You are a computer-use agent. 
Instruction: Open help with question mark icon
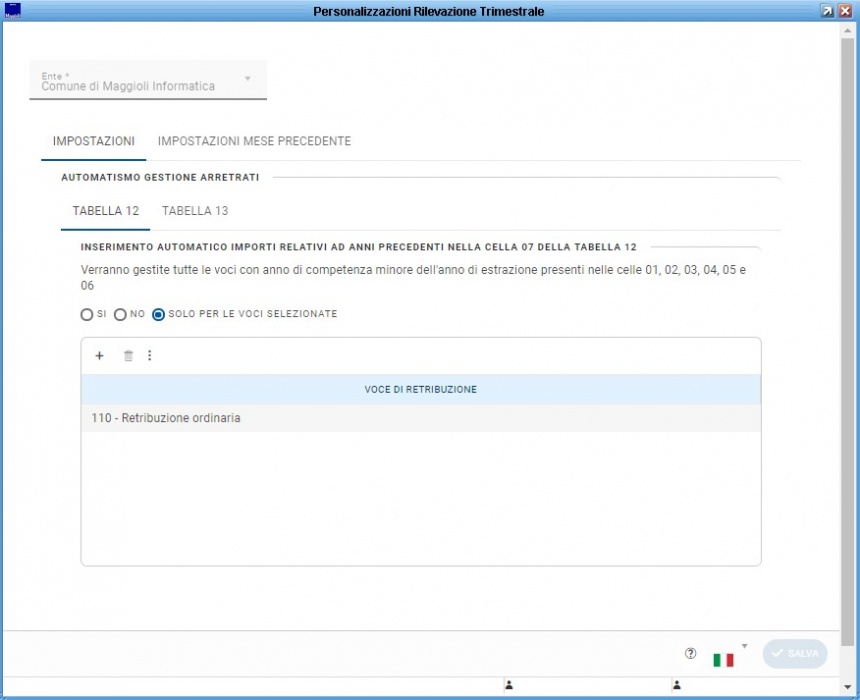point(691,653)
